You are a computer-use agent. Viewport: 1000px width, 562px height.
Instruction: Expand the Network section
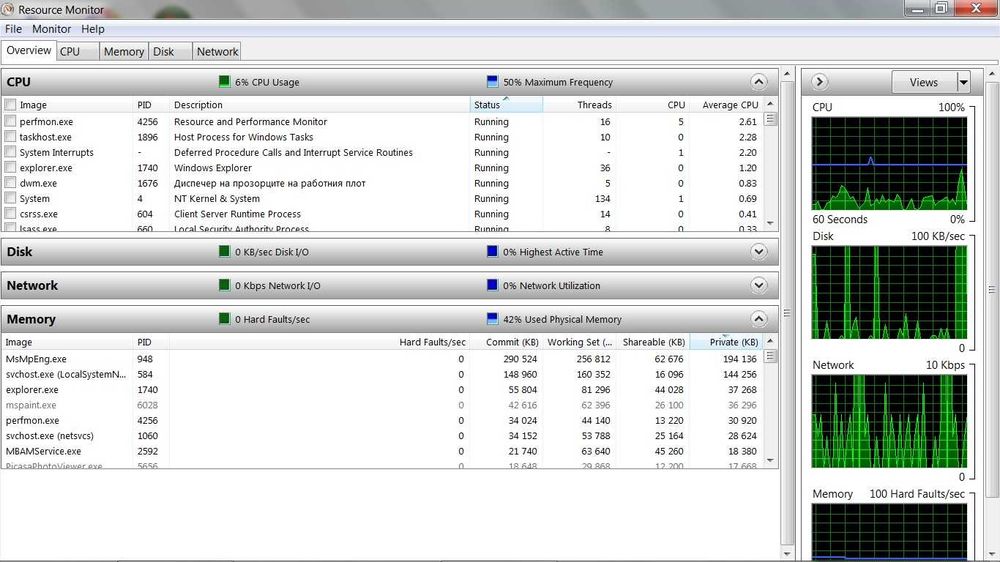tap(758, 285)
